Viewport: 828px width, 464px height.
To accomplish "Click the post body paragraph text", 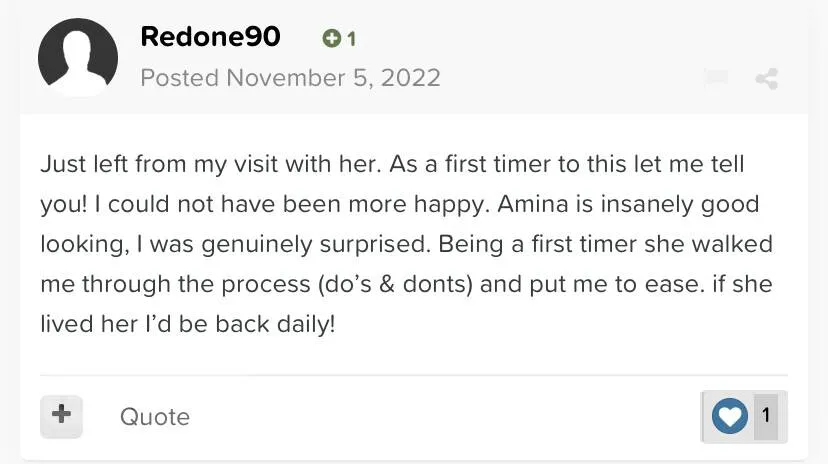I will click(400, 244).
